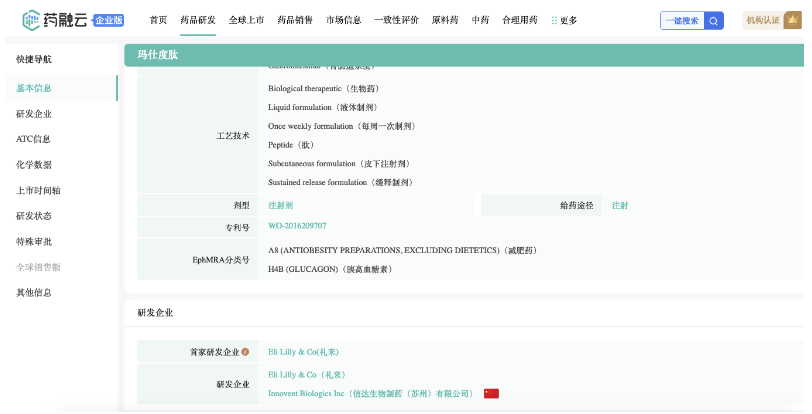This screenshot has height=414, width=812.
Task: Select 上市时间轴 in the sidebar
Action: coord(38,190)
